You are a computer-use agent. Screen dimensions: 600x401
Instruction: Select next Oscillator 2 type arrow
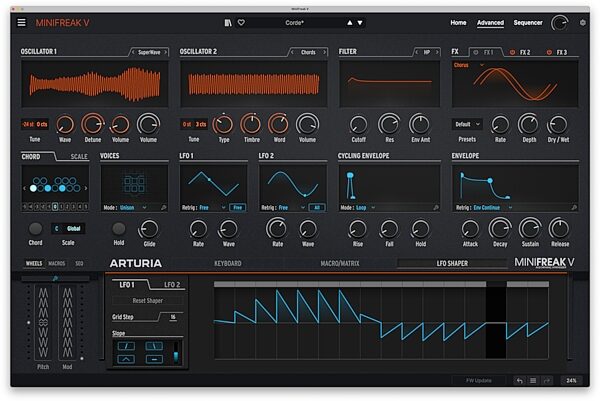325,52
